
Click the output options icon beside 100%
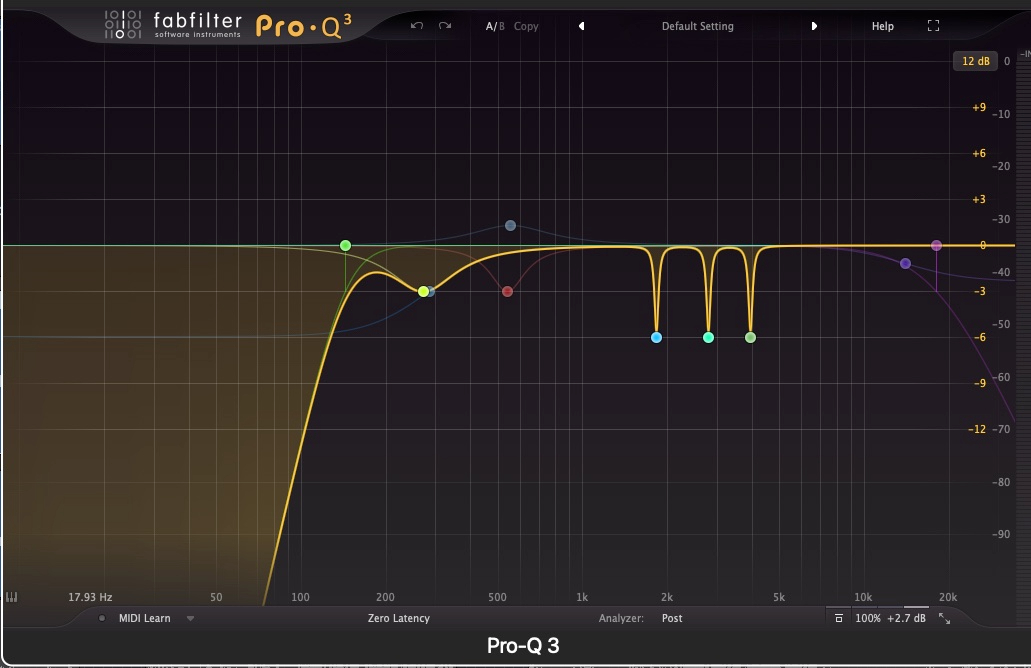[x=838, y=619]
